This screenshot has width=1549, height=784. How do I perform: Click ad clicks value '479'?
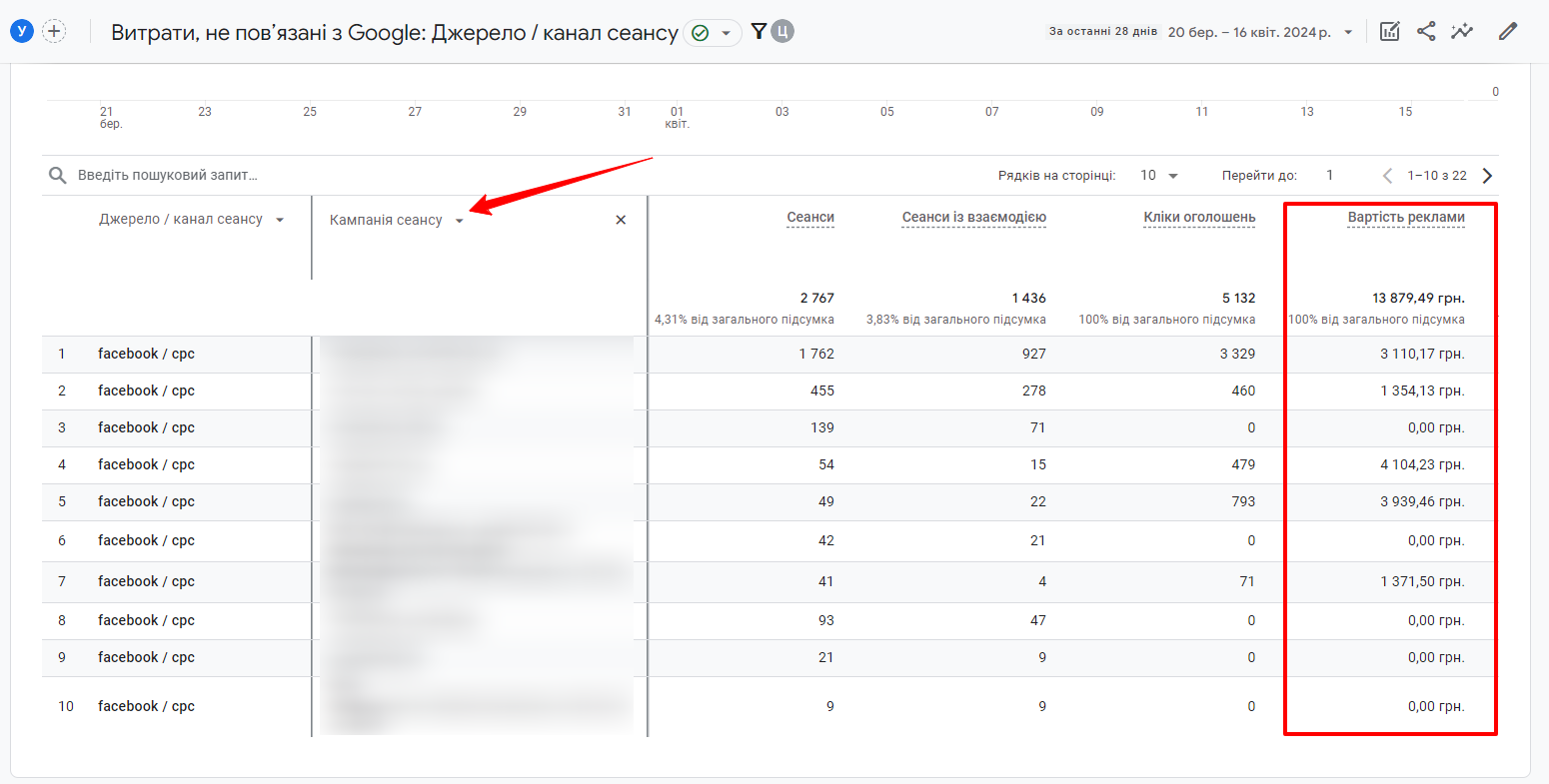point(1243,464)
